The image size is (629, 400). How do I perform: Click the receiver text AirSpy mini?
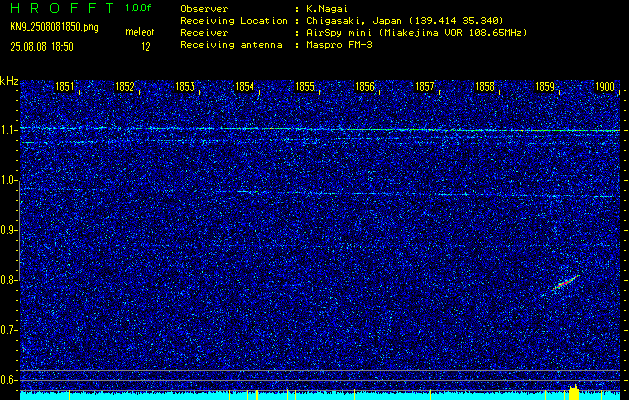340,32
